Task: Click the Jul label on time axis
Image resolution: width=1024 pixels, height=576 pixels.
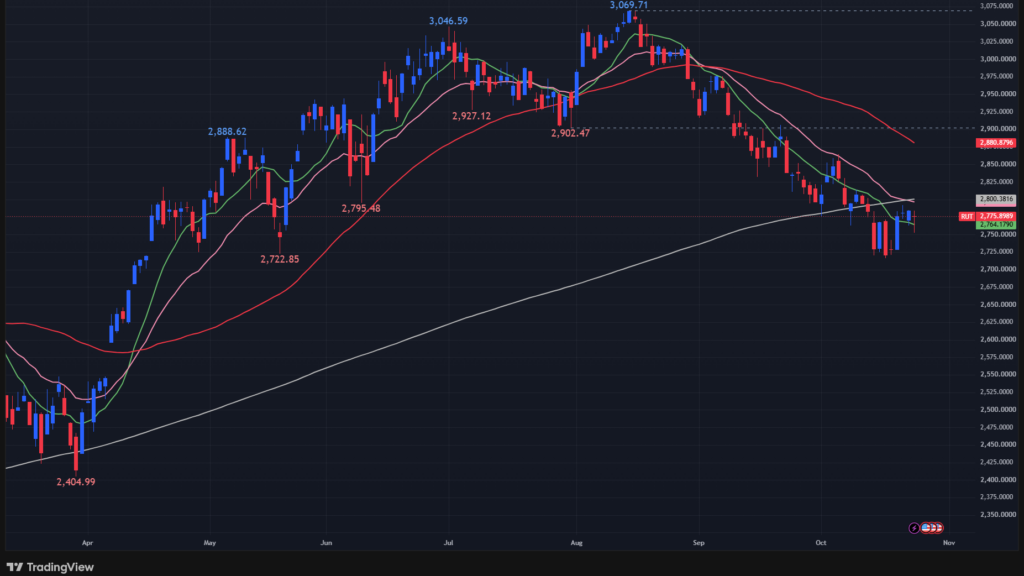Action: coord(449,543)
